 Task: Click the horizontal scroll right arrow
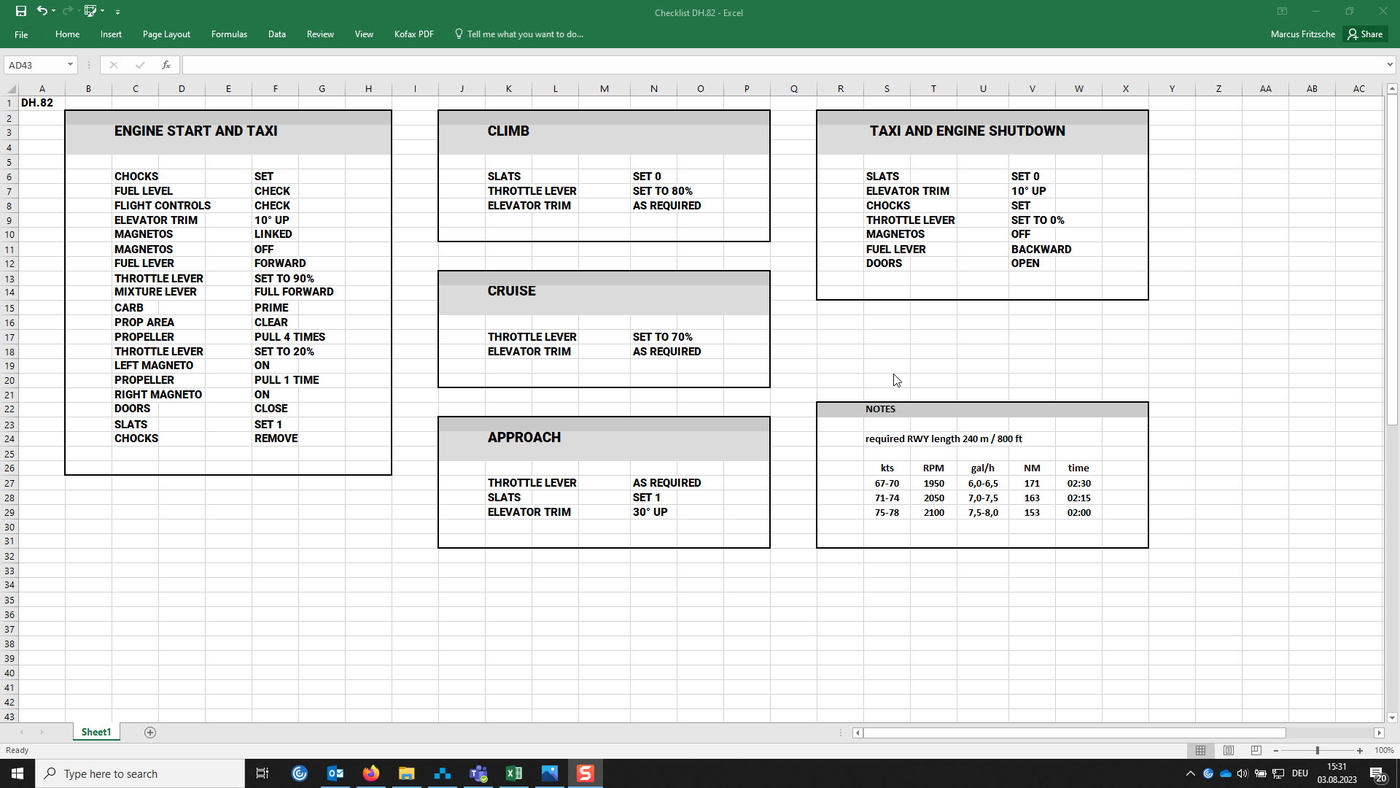1379,733
